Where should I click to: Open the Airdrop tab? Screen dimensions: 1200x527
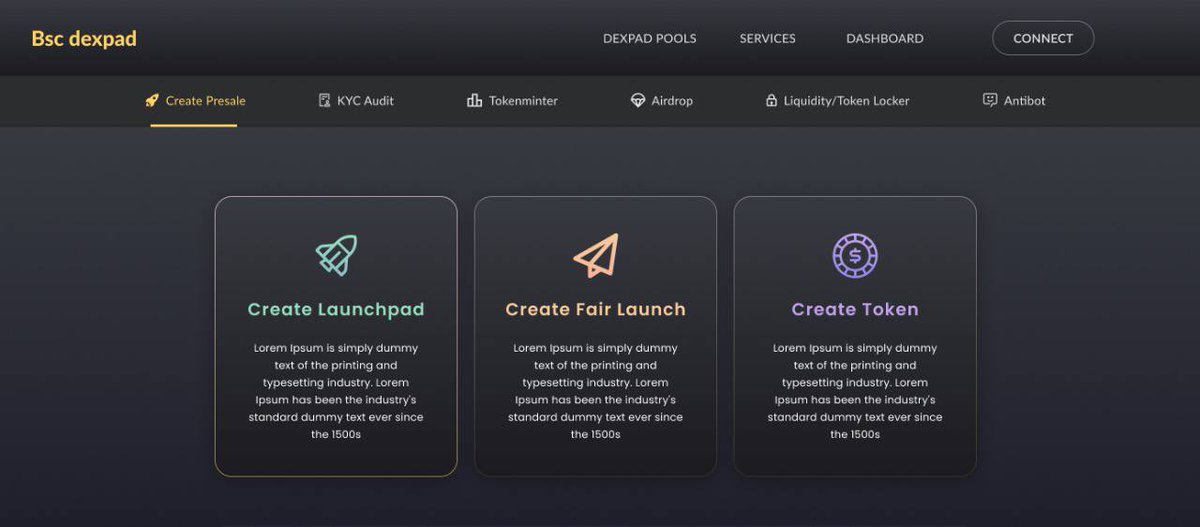coord(672,101)
